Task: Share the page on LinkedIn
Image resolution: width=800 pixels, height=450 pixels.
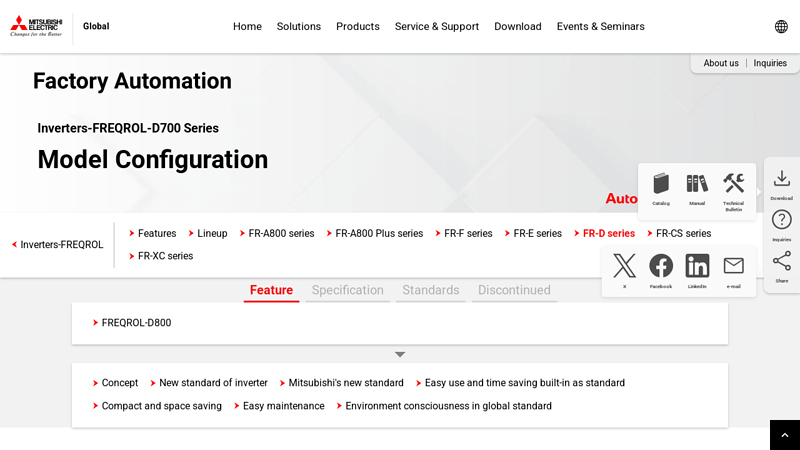Action: [697, 267]
